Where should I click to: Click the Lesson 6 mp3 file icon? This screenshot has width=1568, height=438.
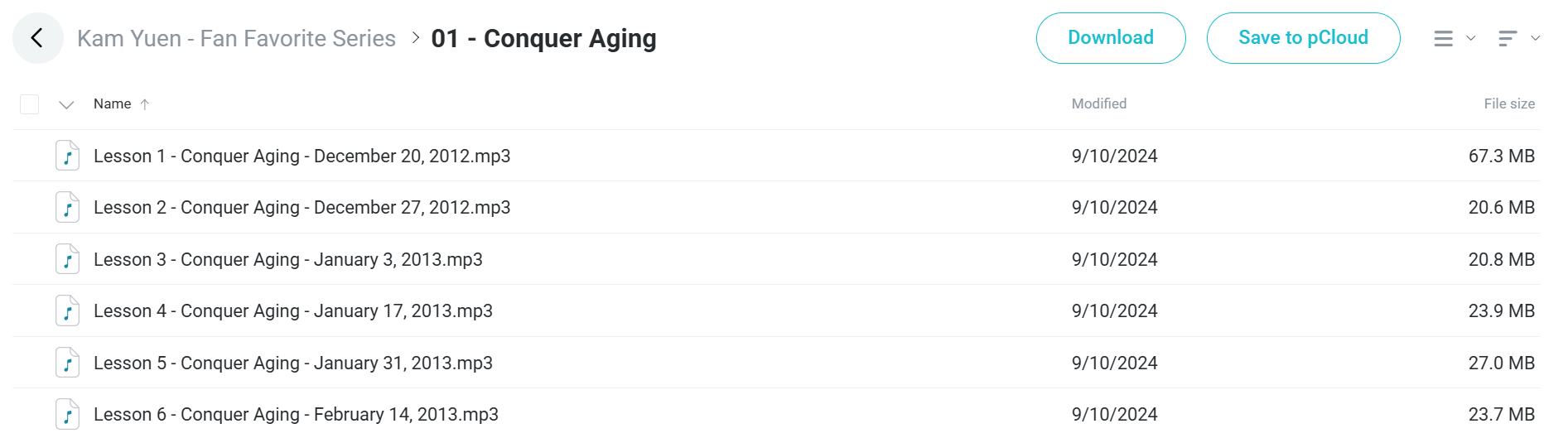[x=67, y=414]
